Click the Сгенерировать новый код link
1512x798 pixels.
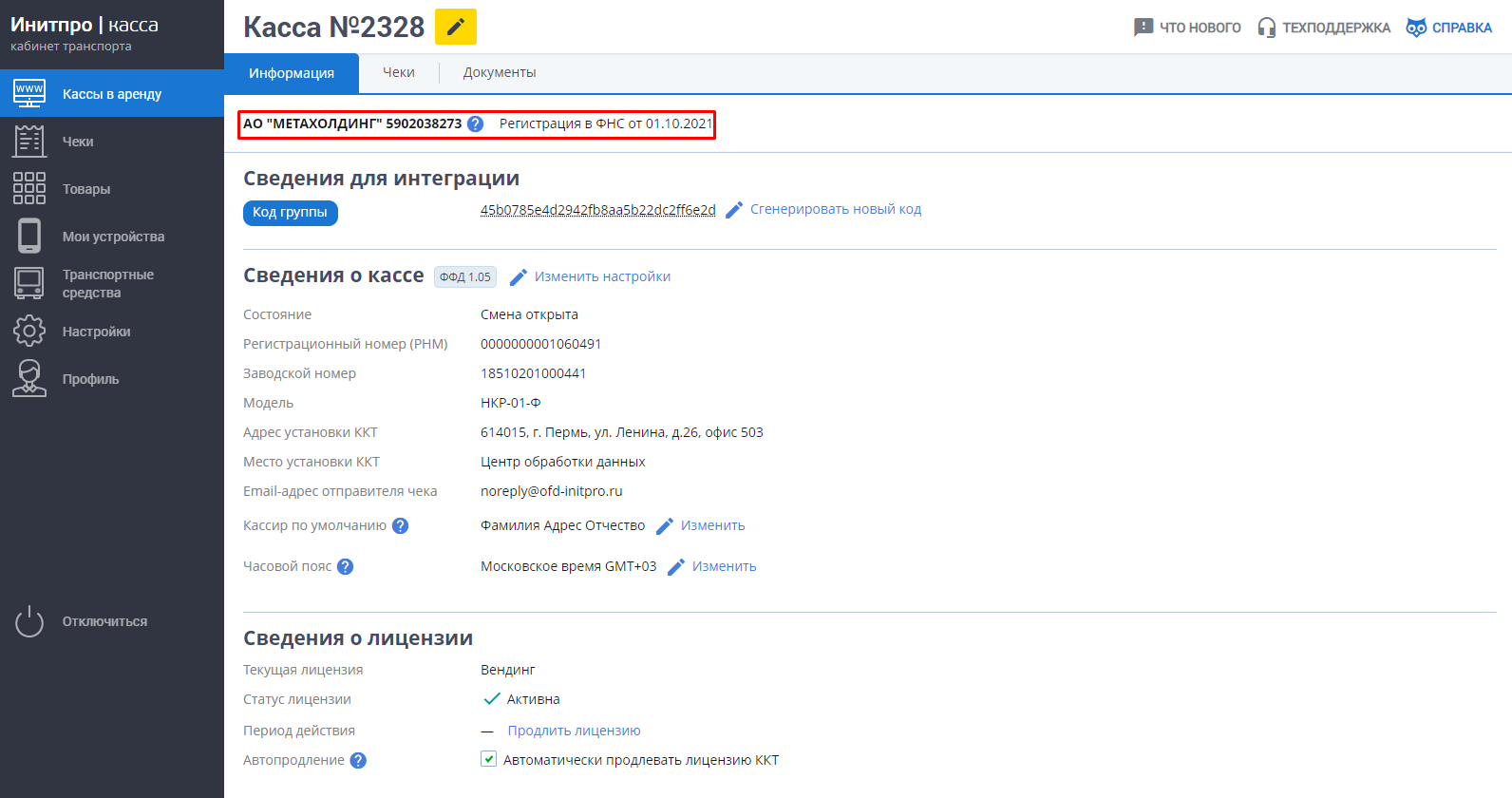(836, 209)
